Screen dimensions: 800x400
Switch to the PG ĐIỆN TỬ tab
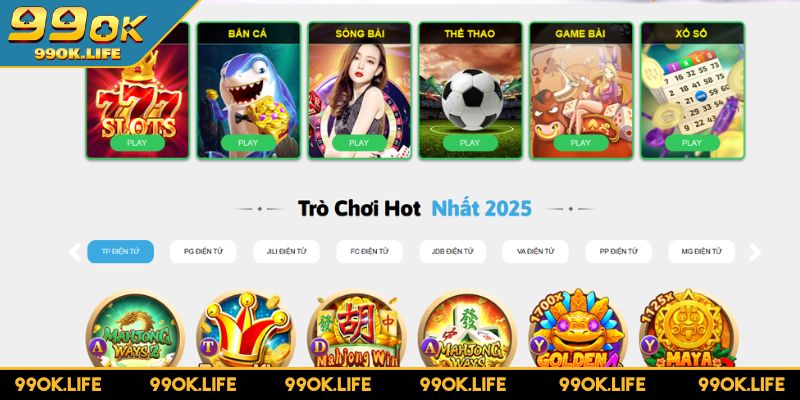[x=203, y=252]
